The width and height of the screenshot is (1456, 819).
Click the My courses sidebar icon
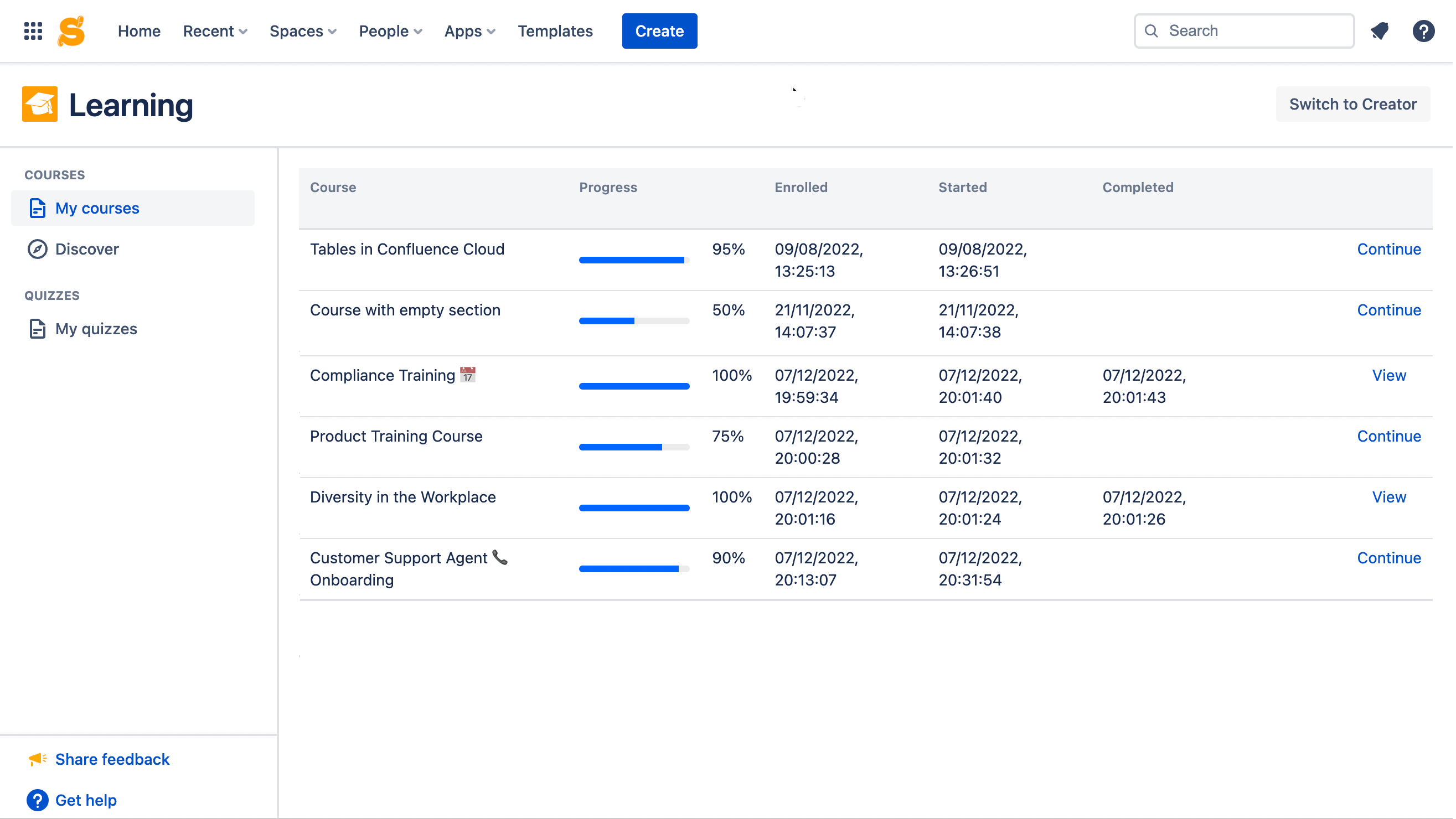coord(38,207)
